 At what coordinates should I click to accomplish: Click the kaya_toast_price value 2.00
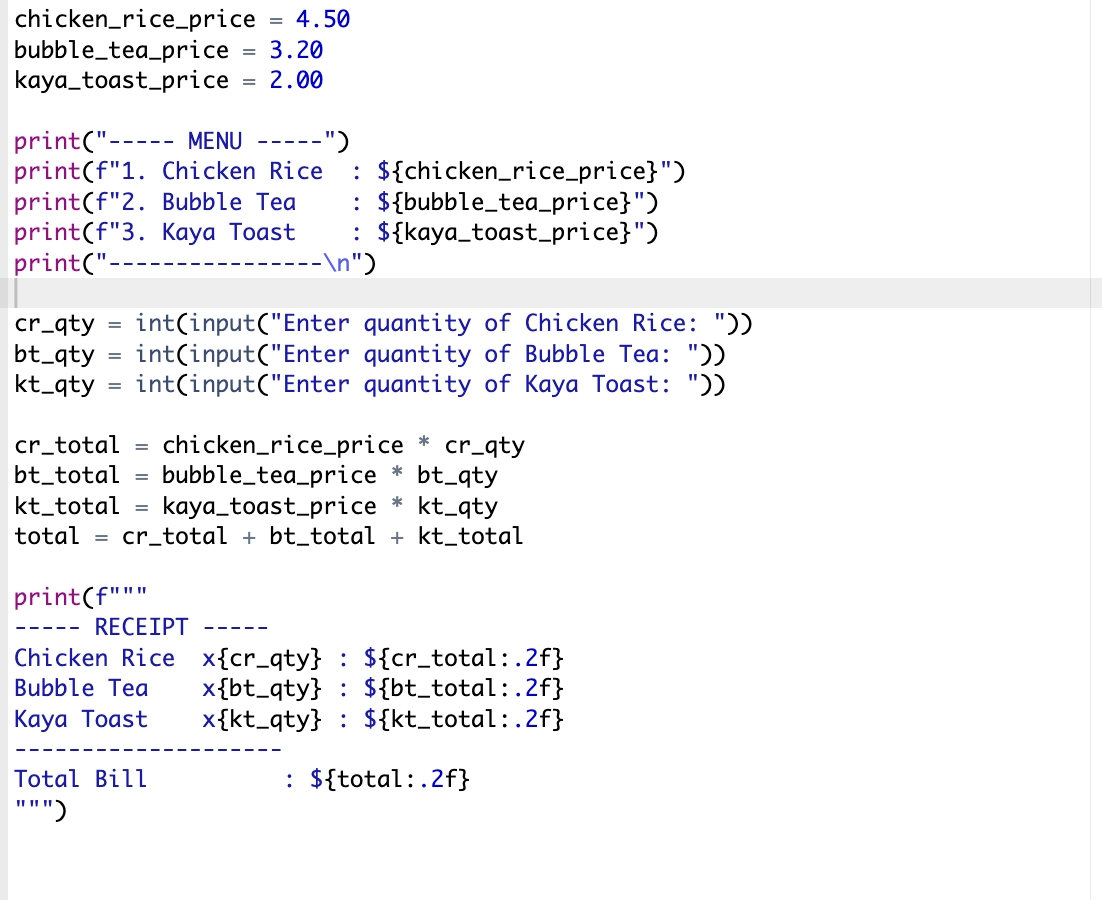point(294,80)
